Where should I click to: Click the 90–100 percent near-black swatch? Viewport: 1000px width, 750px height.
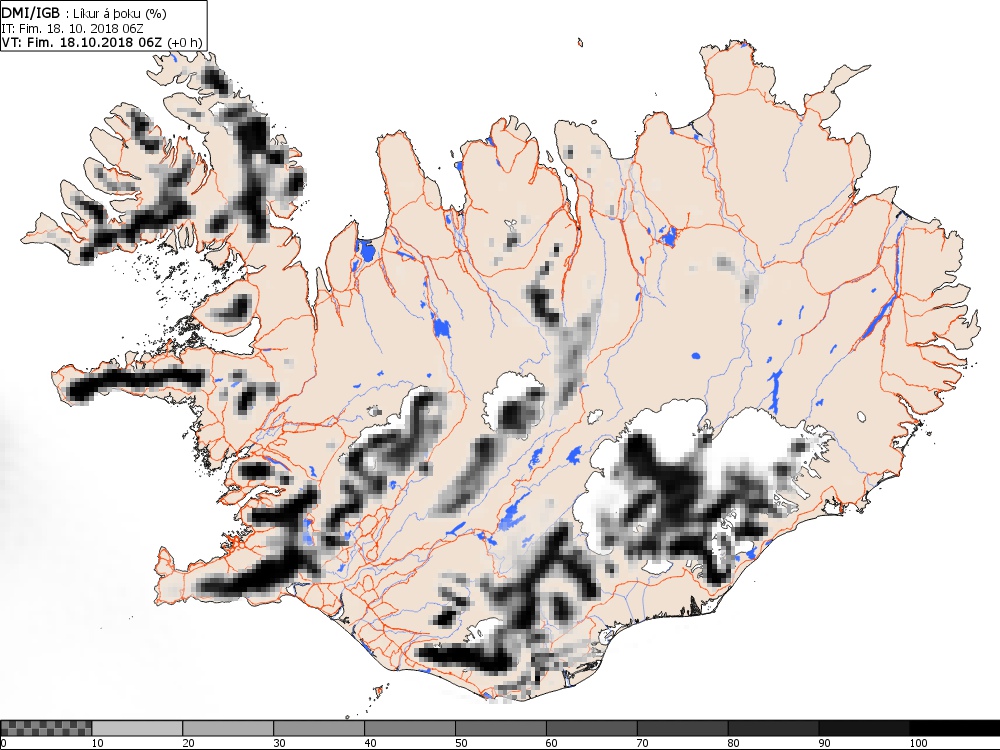[864, 728]
